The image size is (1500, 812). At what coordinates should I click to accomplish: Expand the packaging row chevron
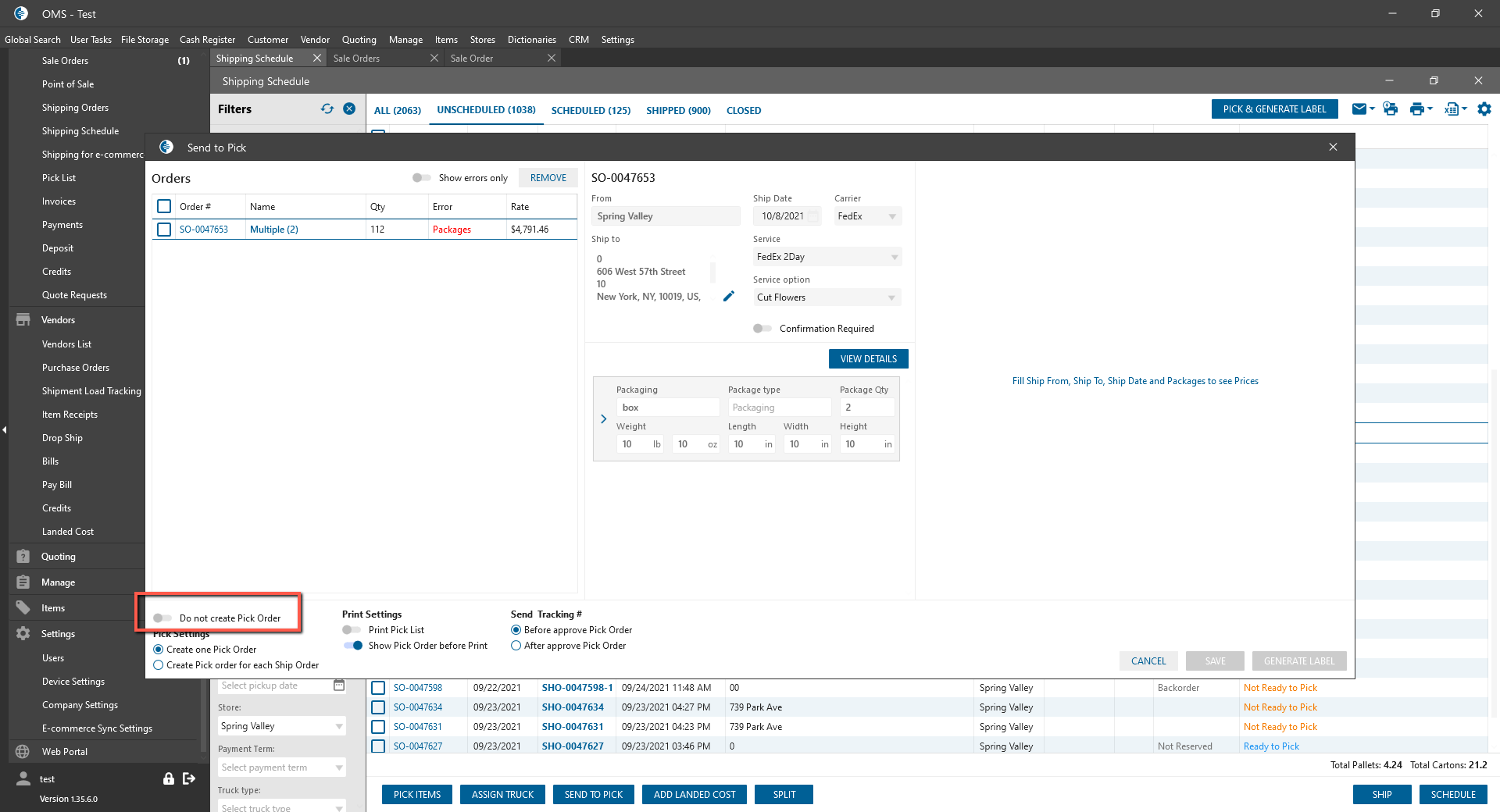coord(603,419)
